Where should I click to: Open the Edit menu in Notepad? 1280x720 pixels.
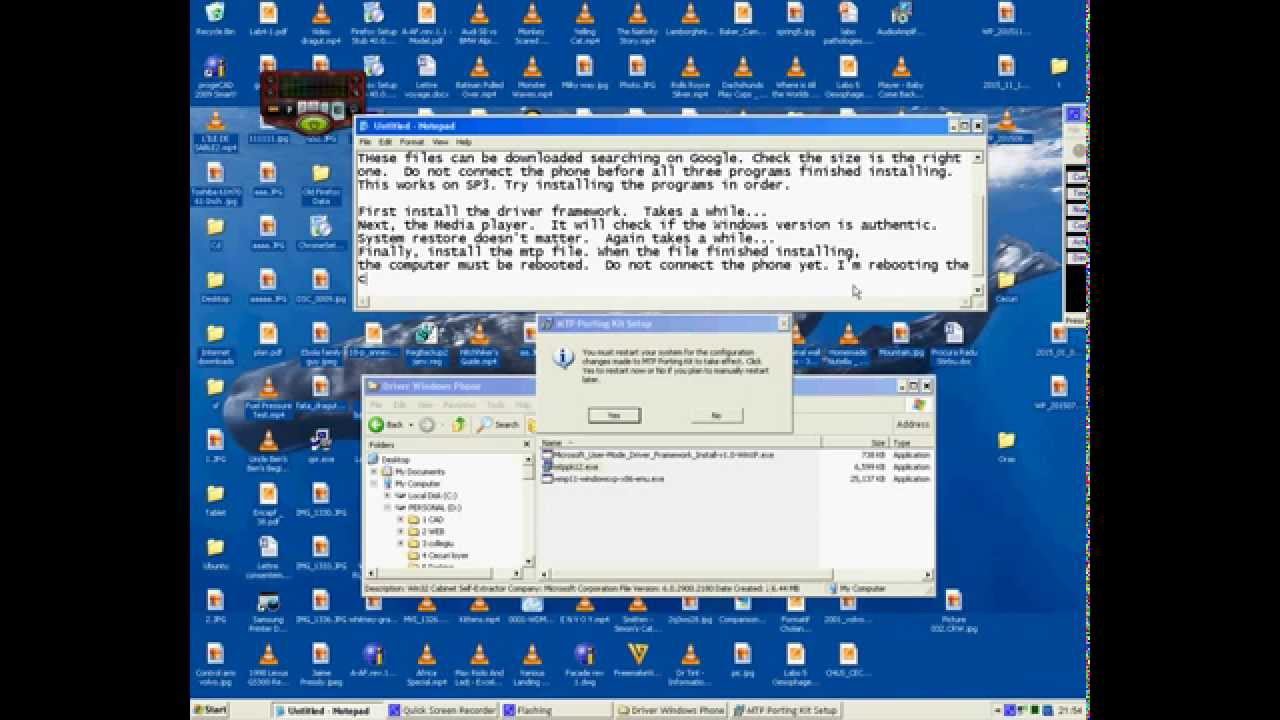pyautogui.click(x=385, y=142)
